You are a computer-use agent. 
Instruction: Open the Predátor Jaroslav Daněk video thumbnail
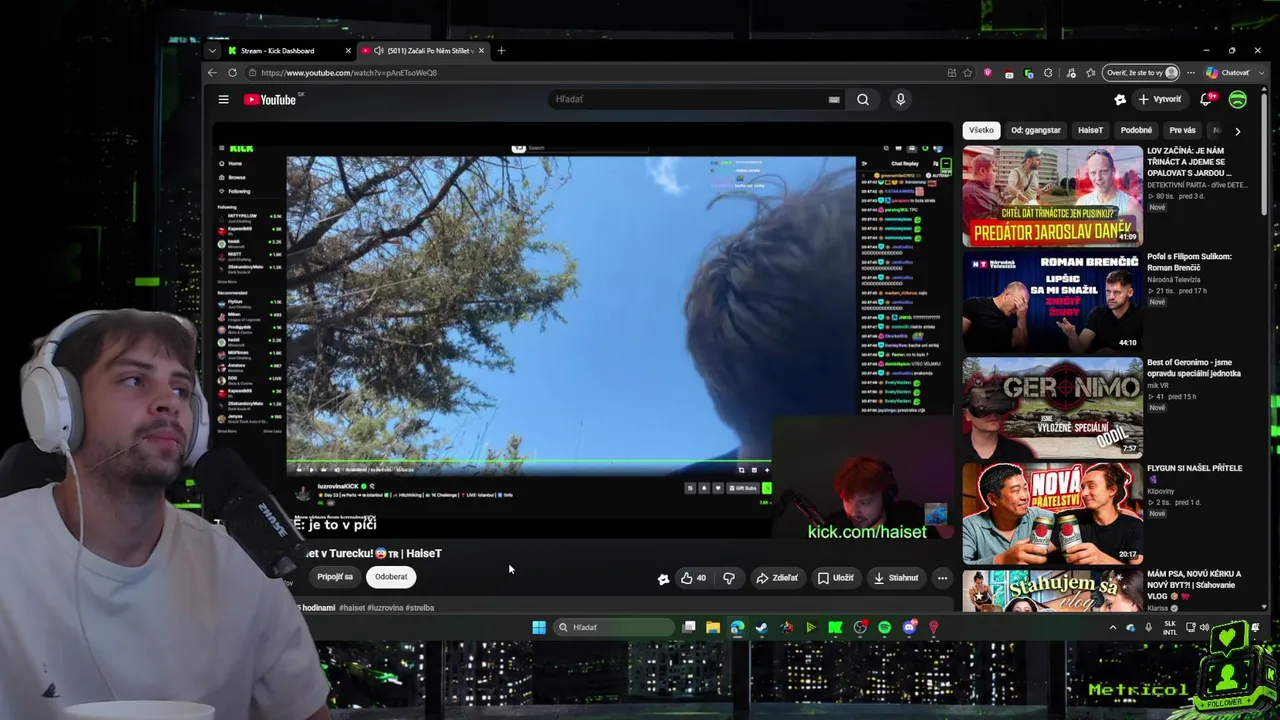[1052, 196]
